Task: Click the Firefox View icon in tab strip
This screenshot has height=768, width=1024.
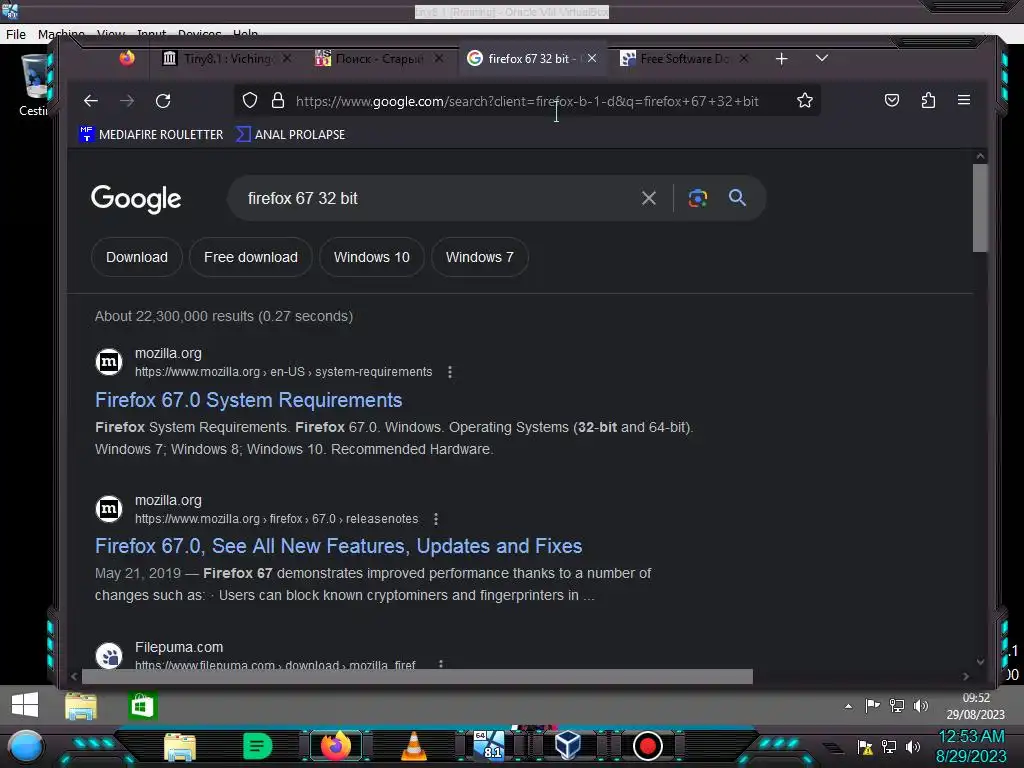Action: 127,58
